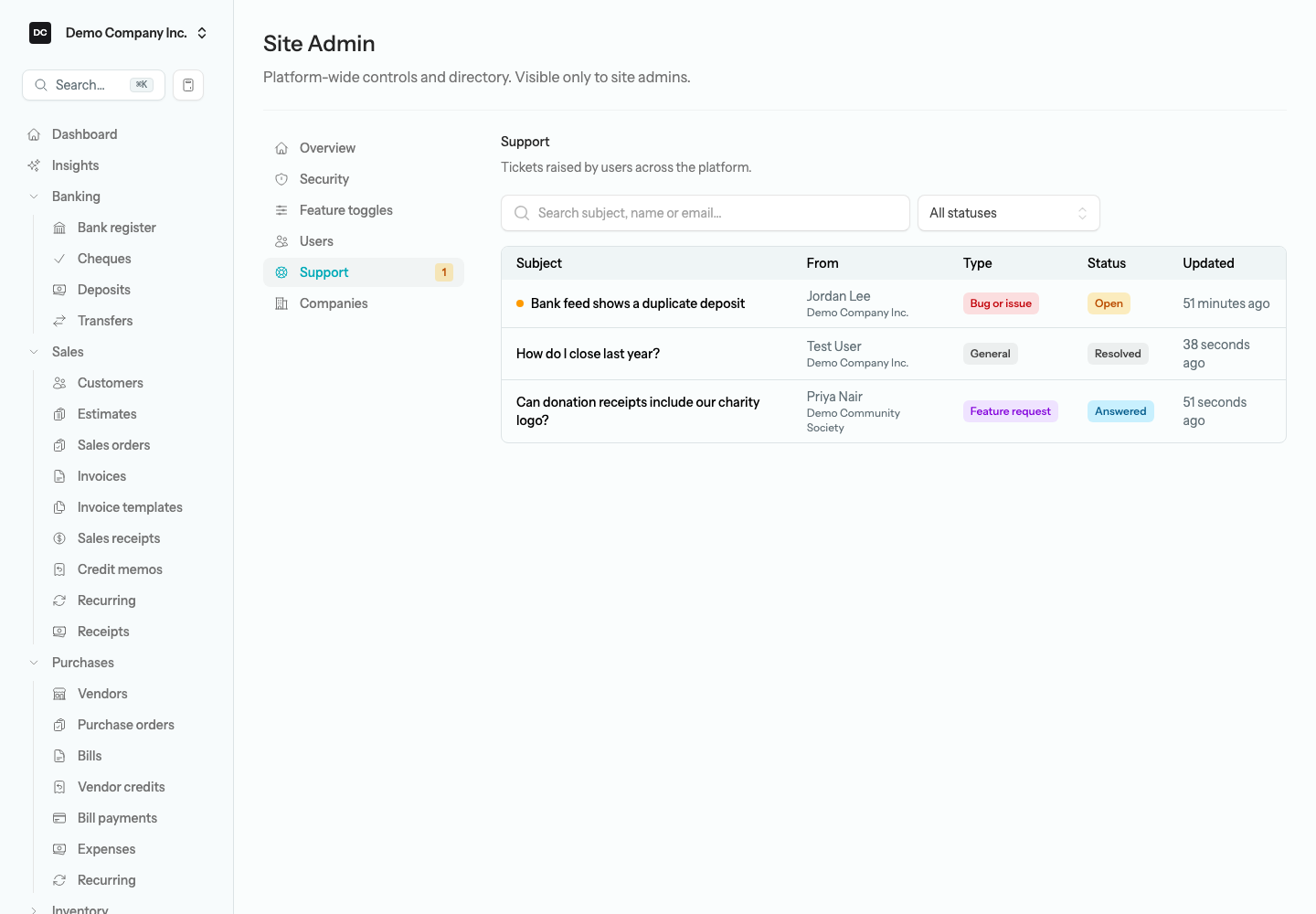Open the Demo Company Inc. switcher
The width and height of the screenshot is (1316, 914).
(x=119, y=33)
